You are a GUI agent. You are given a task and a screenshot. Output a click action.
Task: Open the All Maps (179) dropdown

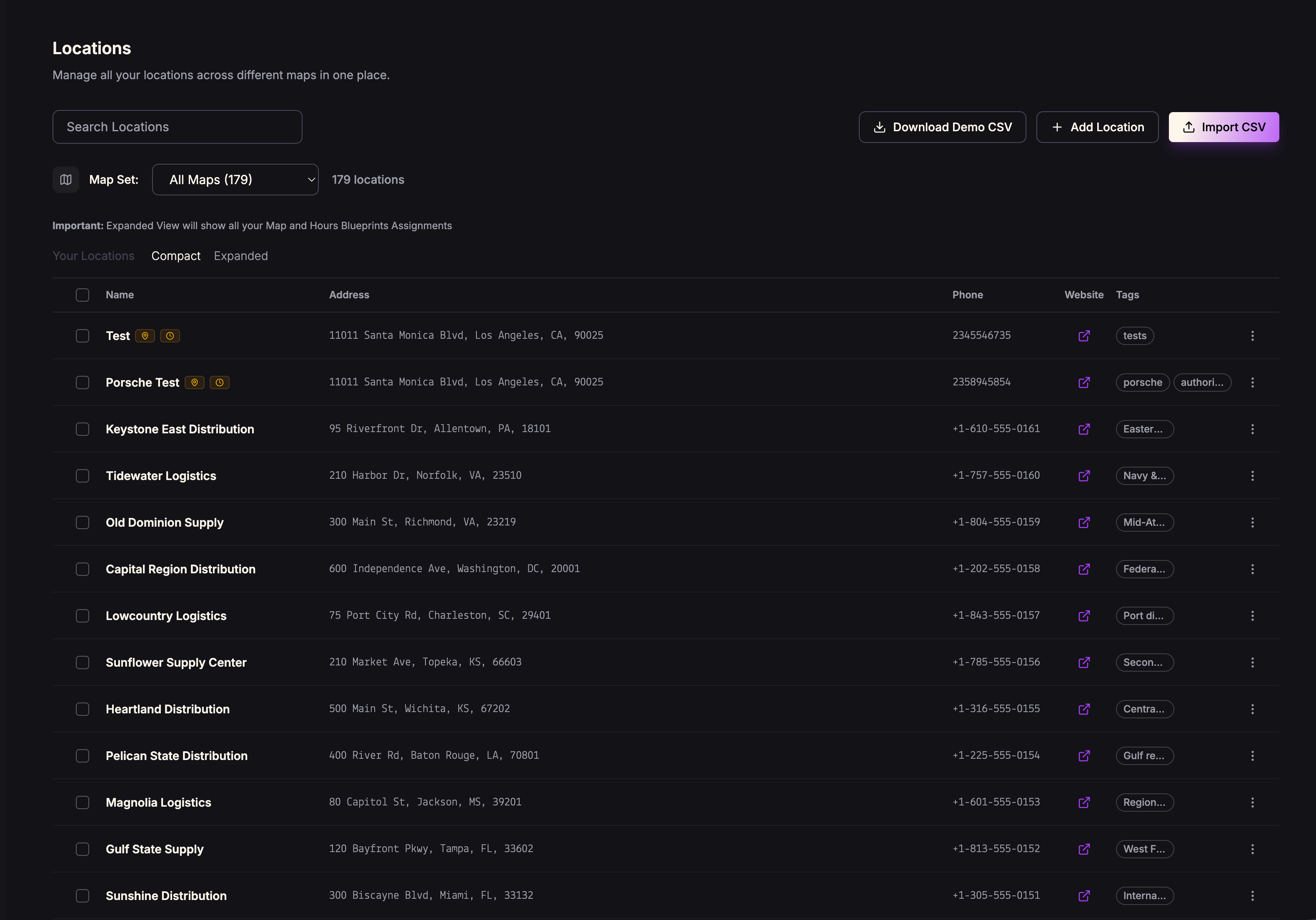235,180
